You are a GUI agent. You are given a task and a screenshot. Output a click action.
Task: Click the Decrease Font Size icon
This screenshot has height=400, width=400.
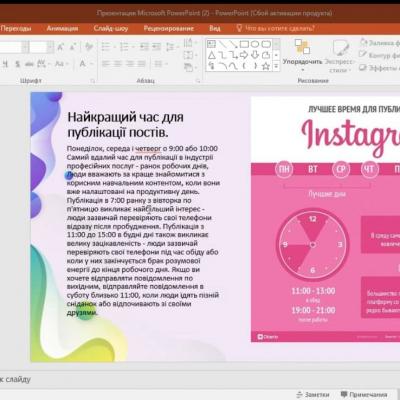click(73, 47)
